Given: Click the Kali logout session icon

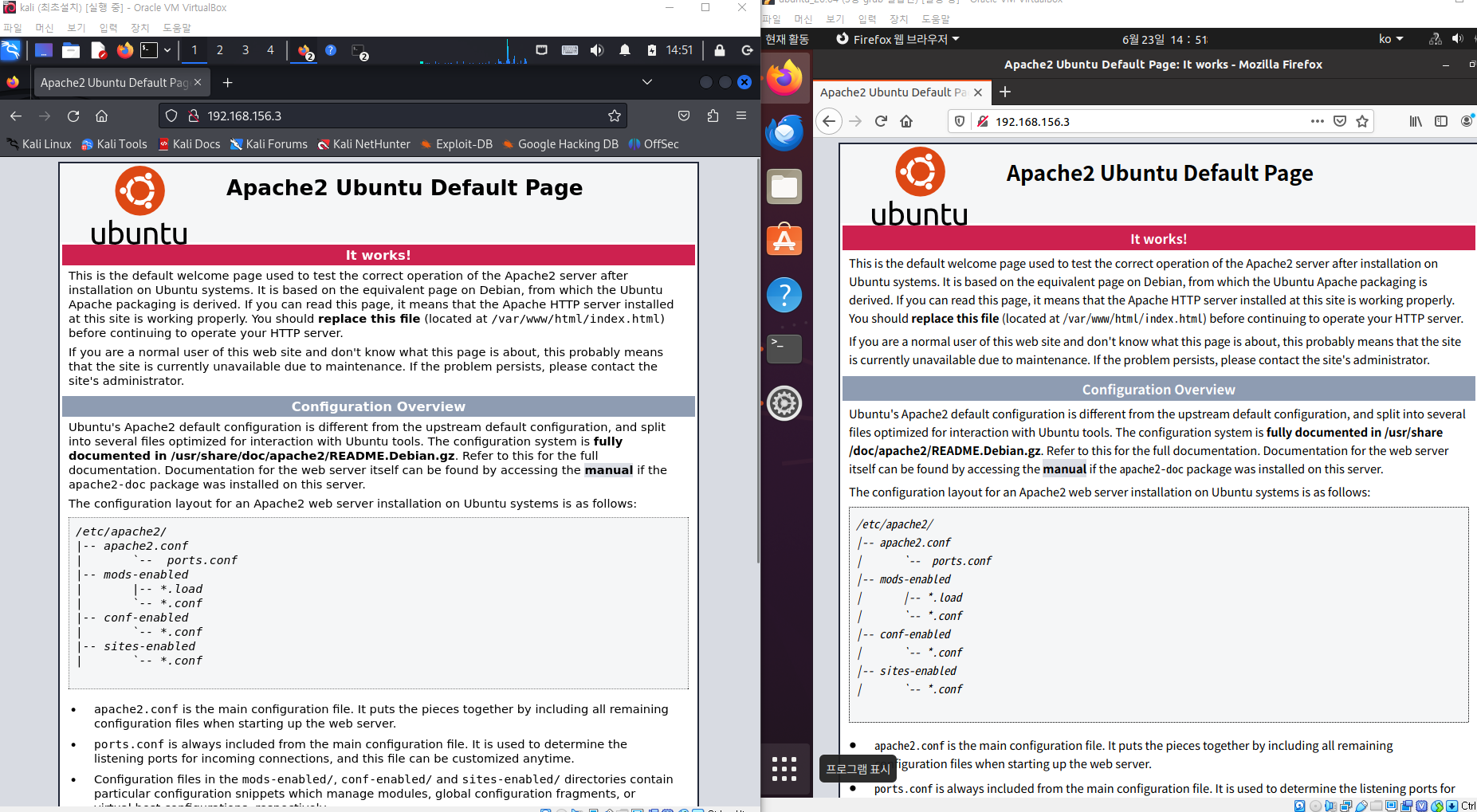Looking at the screenshot, I should click(x=747, y=50).
